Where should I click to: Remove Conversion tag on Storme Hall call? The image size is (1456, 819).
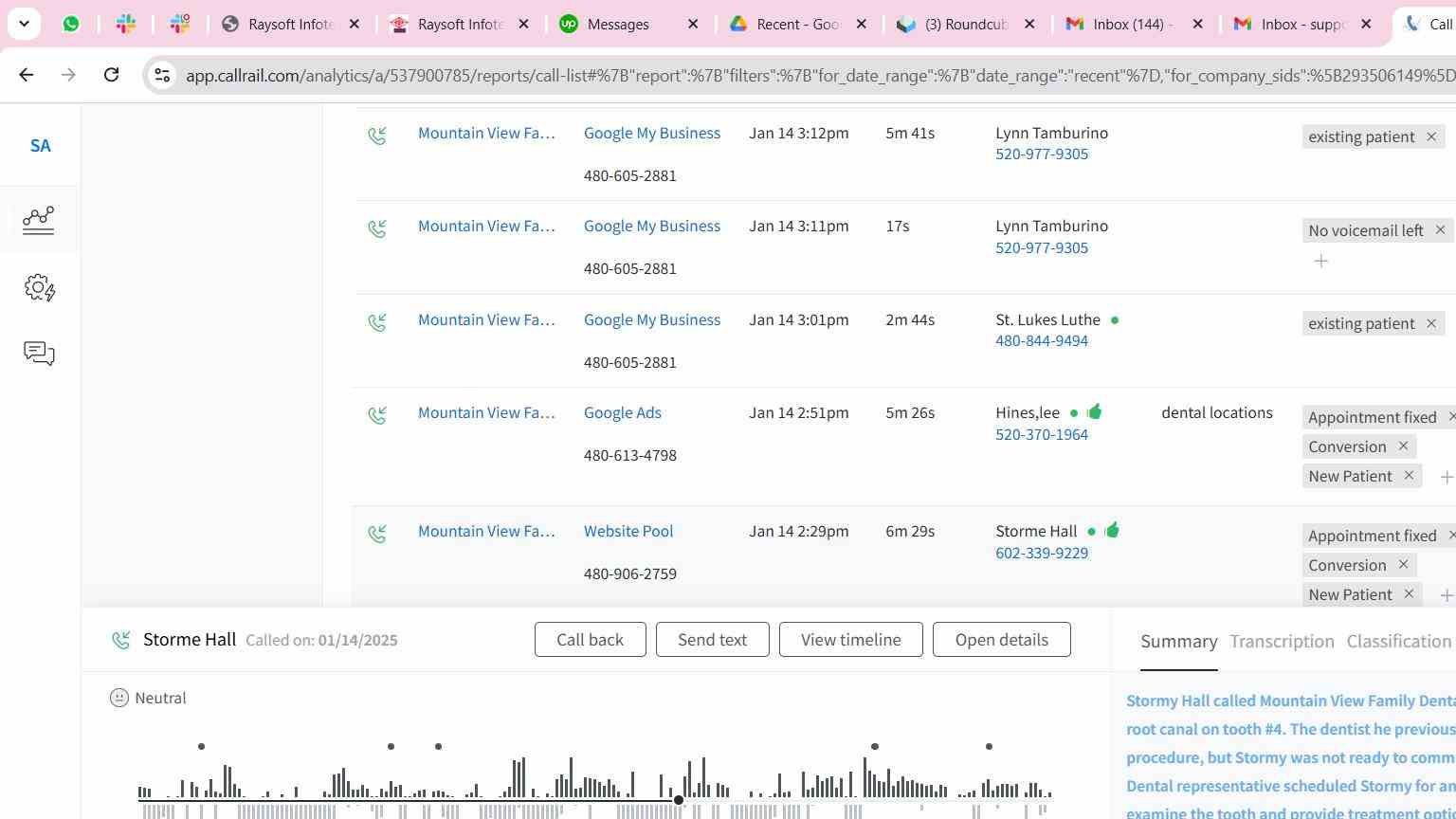coord(1403,565)
